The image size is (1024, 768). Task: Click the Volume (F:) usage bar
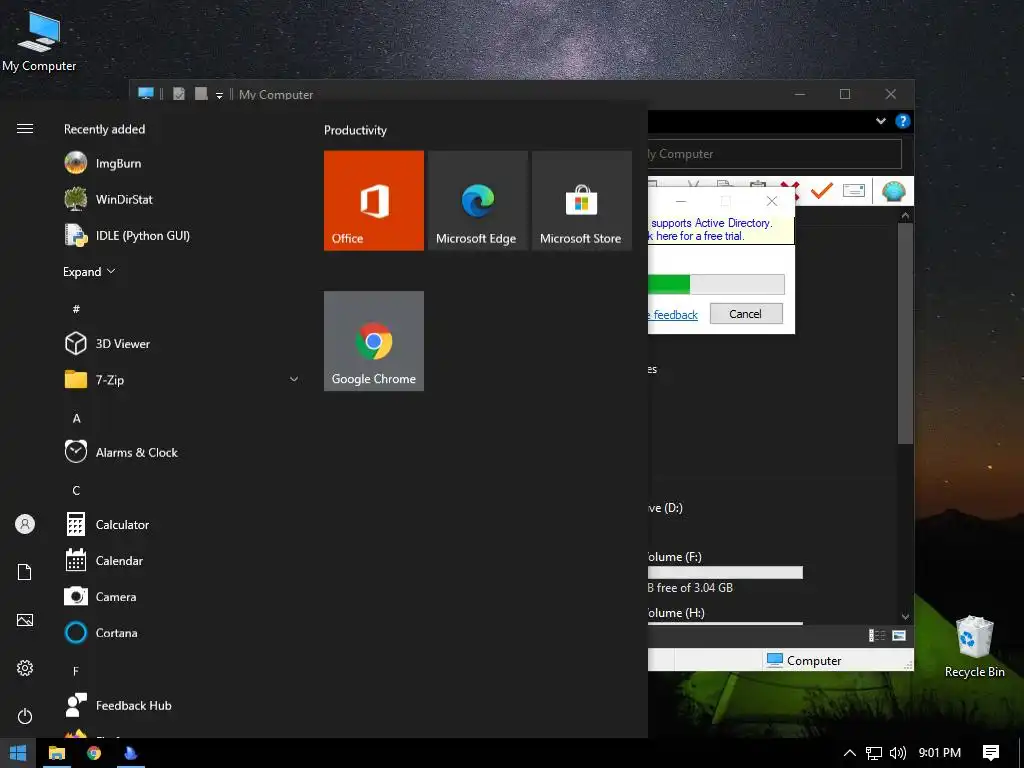coord(725,573)
